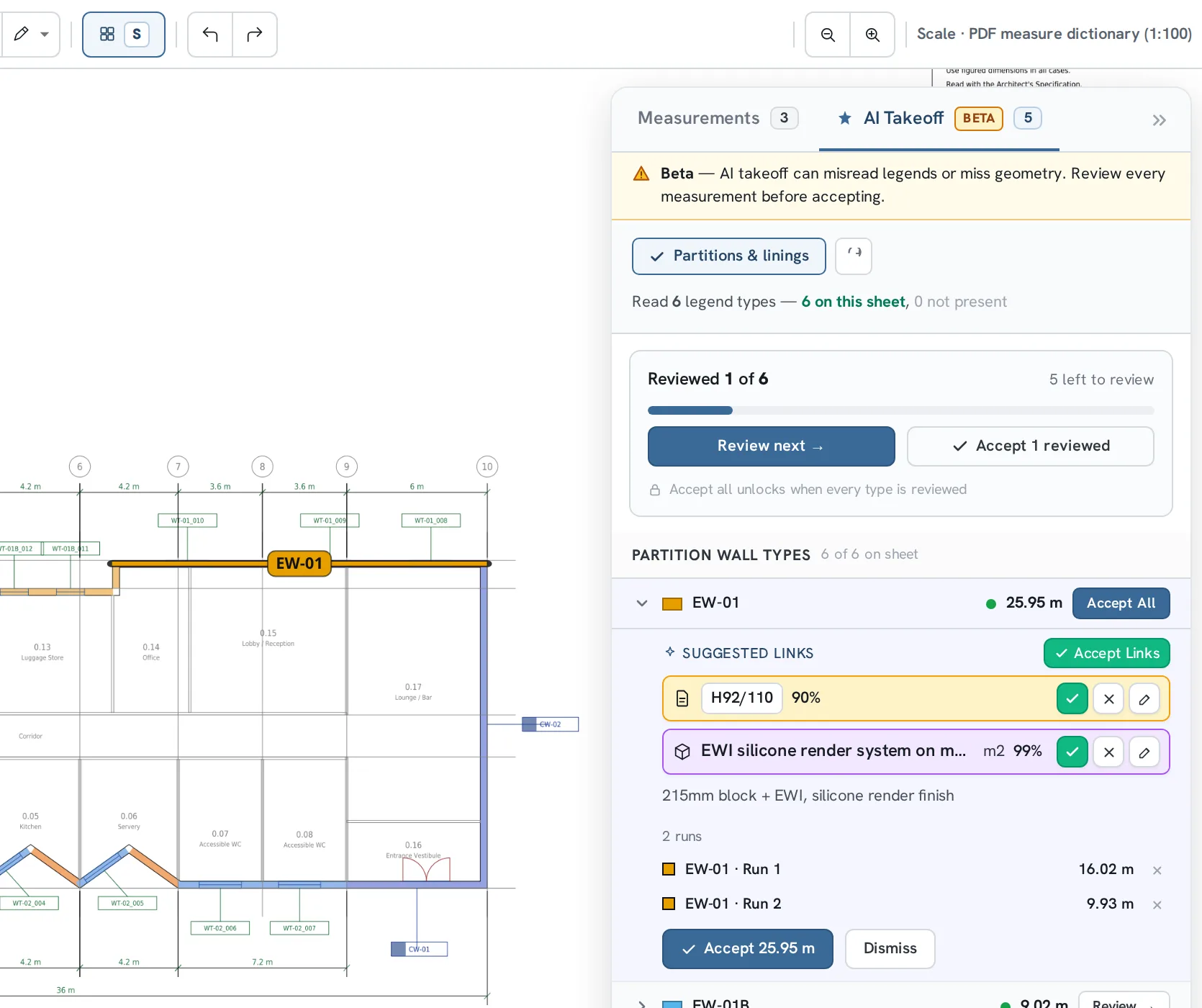This screenshot has height=1008, width=1202.
Task: Redo the last action
Action: tap(255, 35)
